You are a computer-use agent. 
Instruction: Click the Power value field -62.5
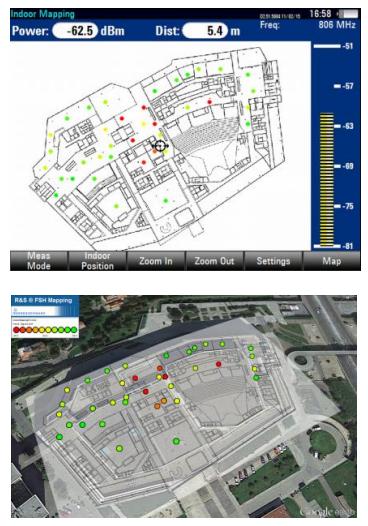click(76, 31)
